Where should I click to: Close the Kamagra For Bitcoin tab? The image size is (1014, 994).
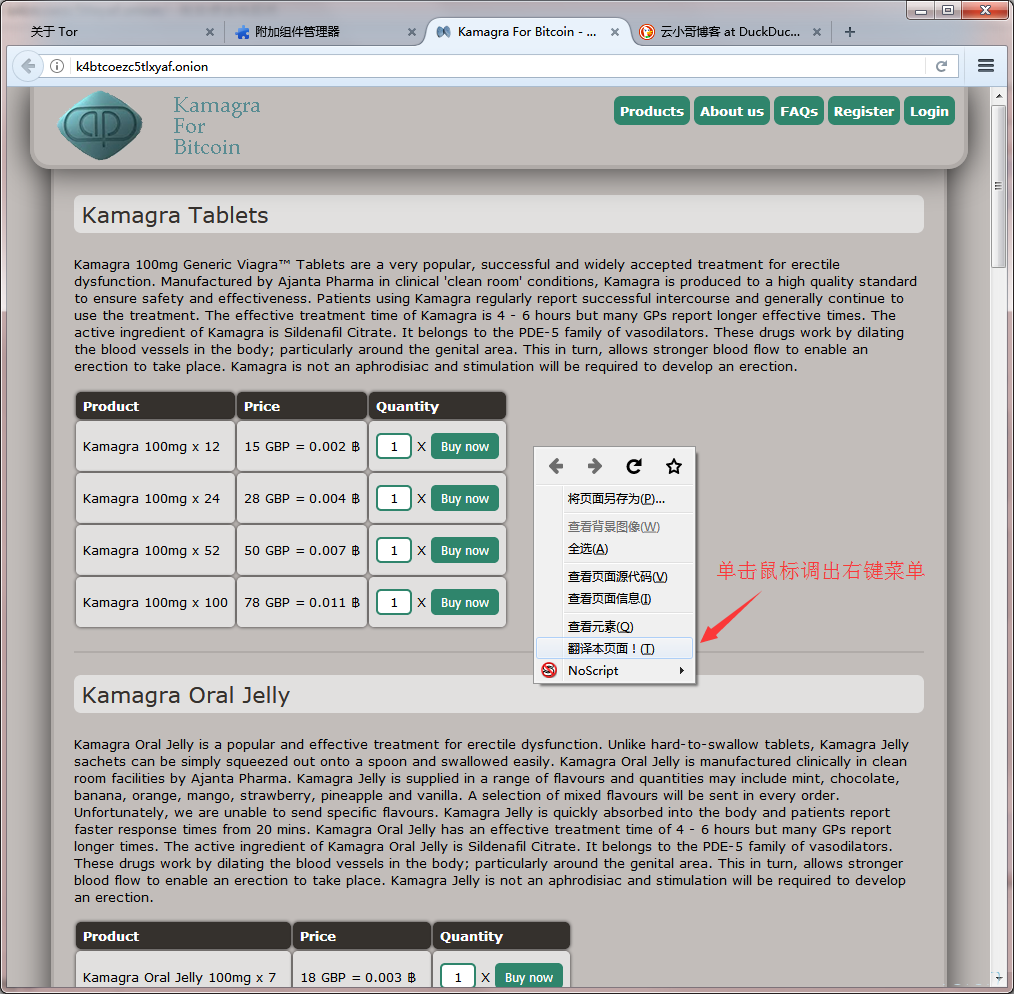point(614,32)
